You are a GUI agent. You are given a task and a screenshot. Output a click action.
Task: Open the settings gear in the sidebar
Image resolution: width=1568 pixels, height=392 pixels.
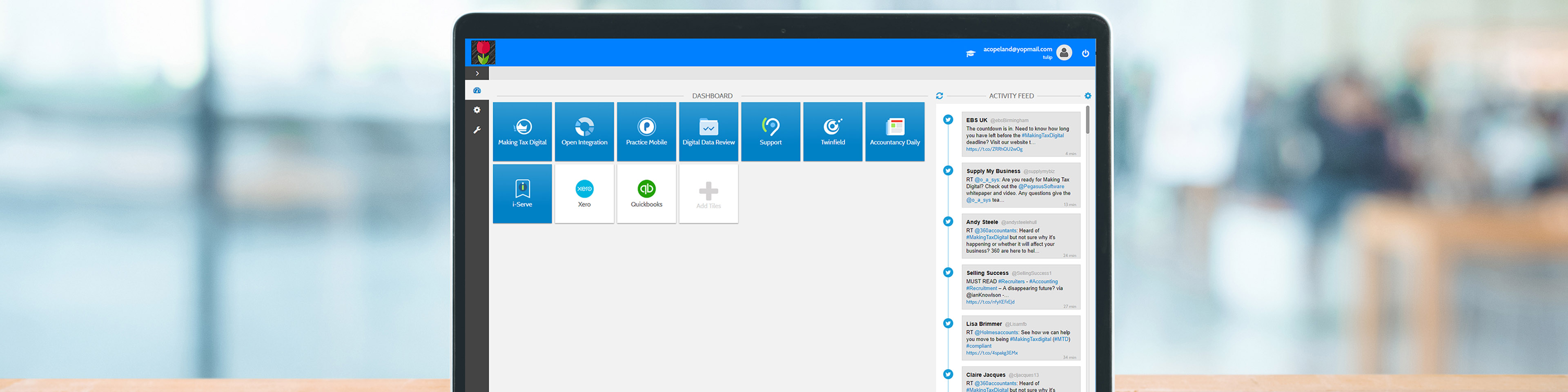pyautogui.click(x=477, y=110)
